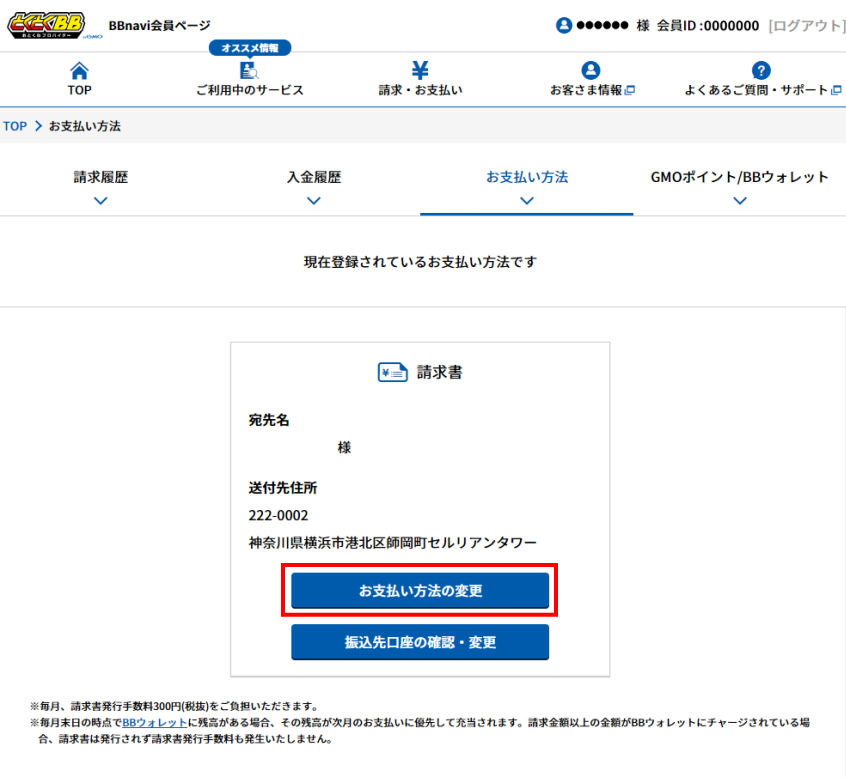This screenshot has width=846, height=777.
Task: Click the TOP home icon
Action: coord(79,71)
